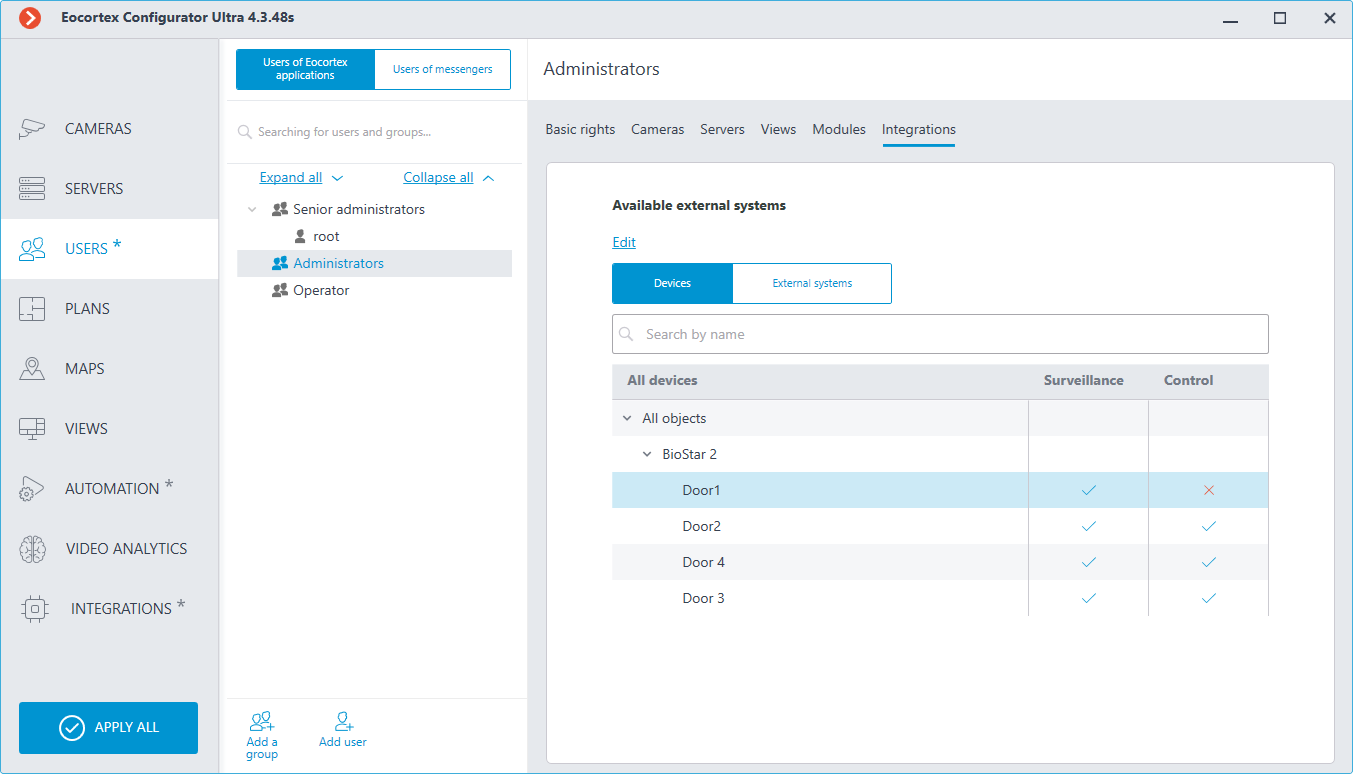The height and width of the screenshot is (774, 1353).
Task: Click the Edit link
Action: 624,242
